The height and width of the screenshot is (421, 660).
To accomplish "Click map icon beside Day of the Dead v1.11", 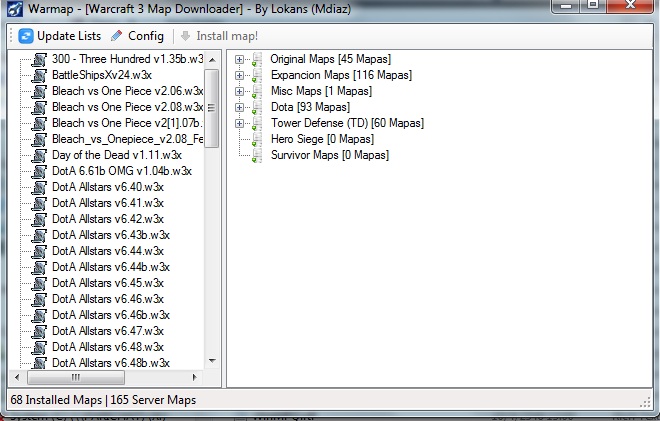I will click(x=39, y=155).
